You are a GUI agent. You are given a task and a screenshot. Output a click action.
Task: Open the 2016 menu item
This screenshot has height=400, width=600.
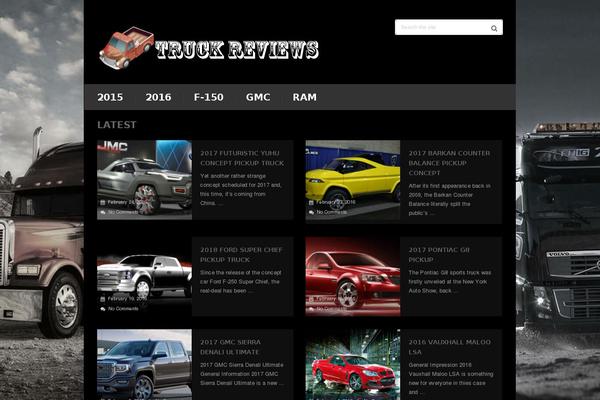pyautogui.click(x=158, y=97)
